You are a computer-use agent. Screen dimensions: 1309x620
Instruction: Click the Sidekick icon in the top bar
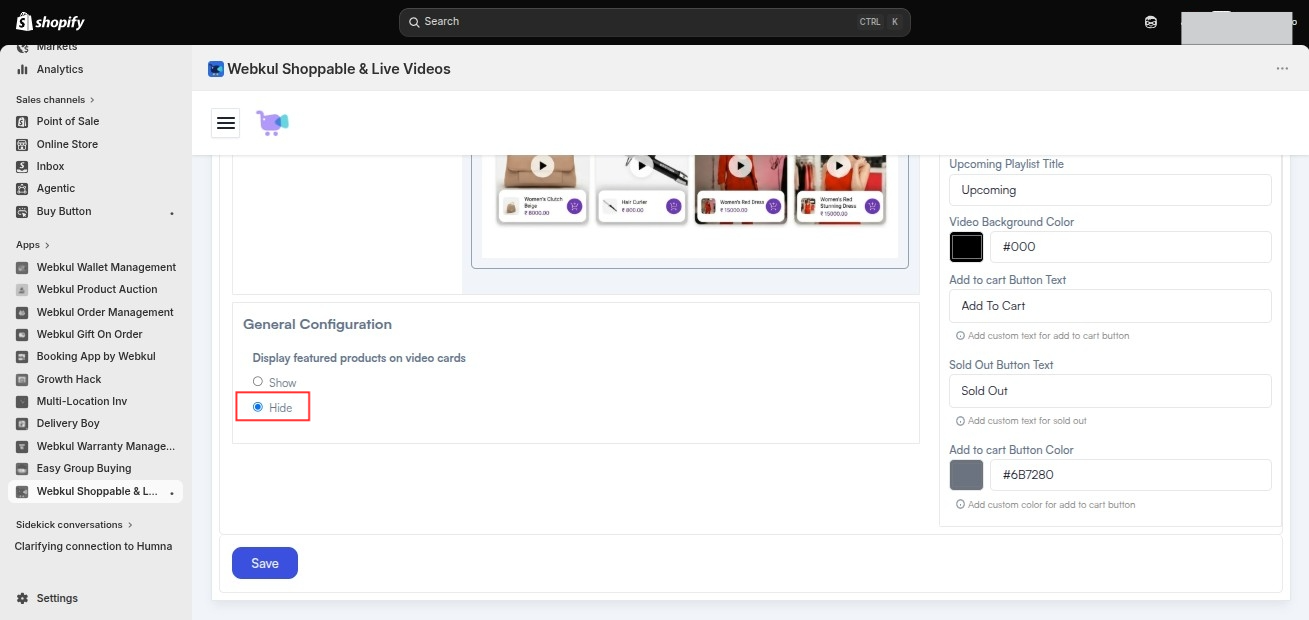[1151, 22]
